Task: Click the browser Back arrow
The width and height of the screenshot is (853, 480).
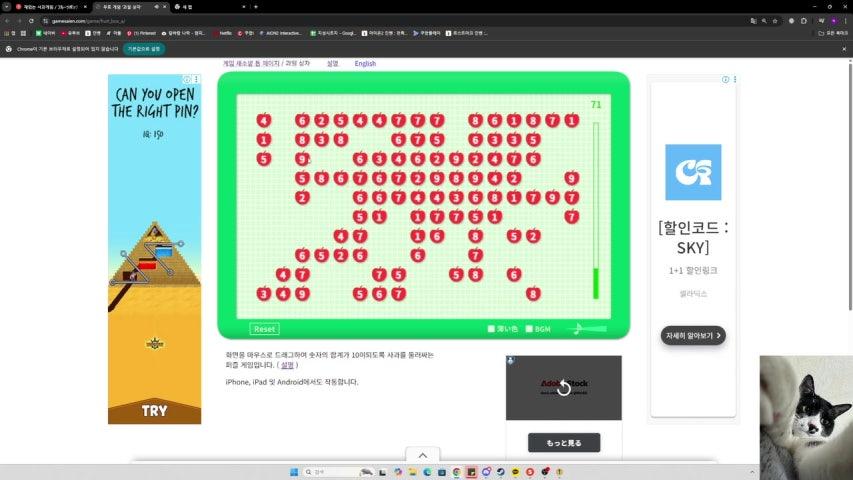Action: 7,21
